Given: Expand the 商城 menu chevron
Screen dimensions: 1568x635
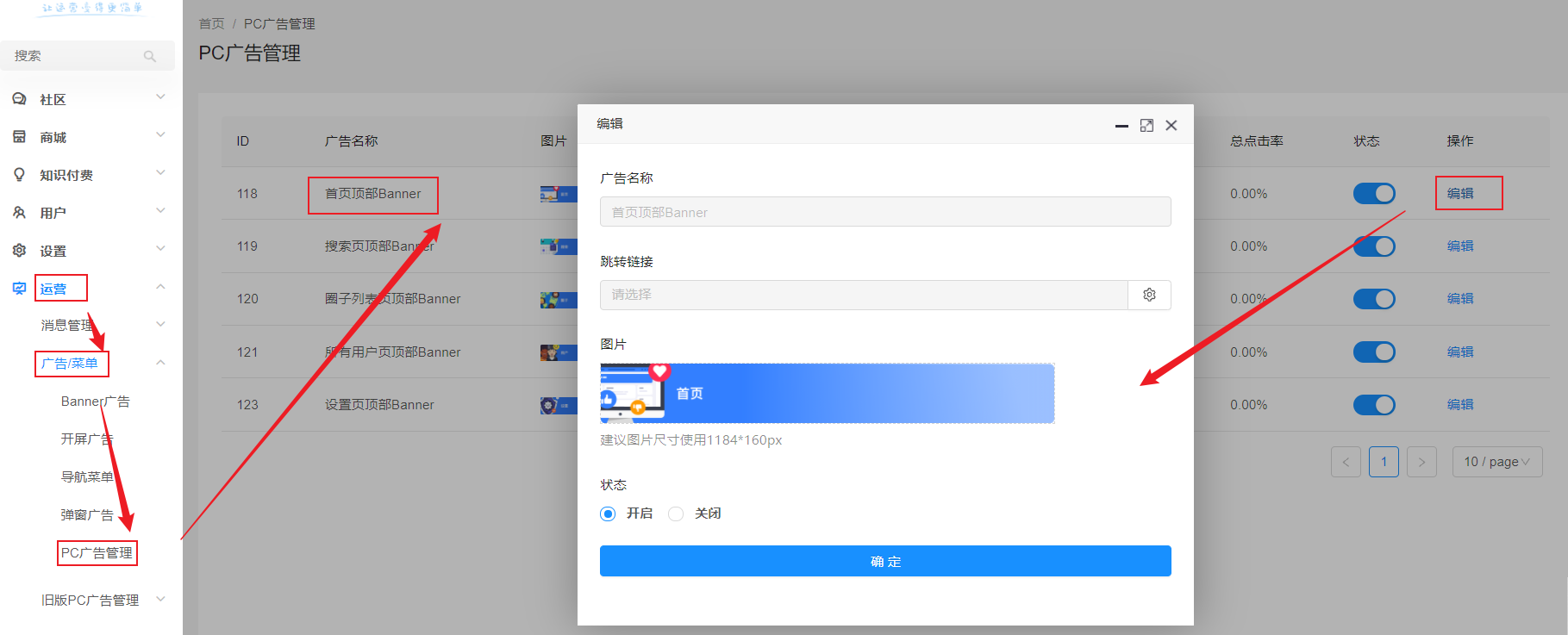Looking at the screenshot, I should click(x=160, y=135).
